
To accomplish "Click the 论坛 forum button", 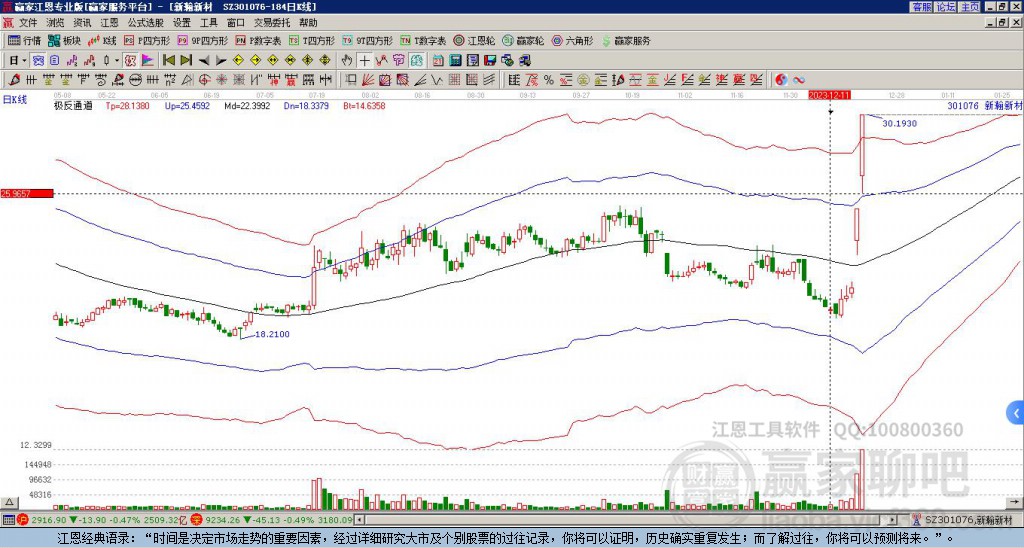I will [x=945, y=7].
